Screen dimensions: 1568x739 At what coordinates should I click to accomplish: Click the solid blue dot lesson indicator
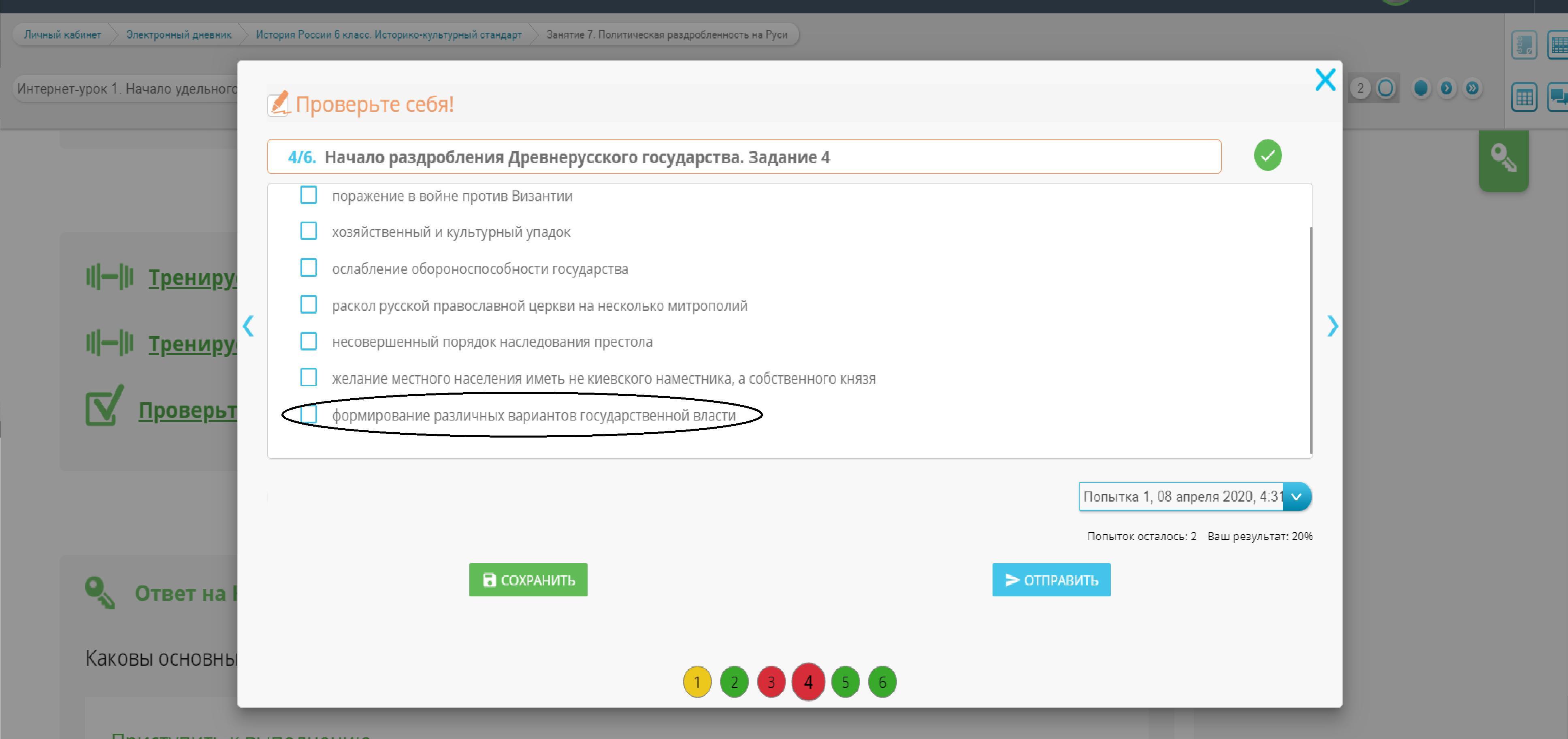1421,88
